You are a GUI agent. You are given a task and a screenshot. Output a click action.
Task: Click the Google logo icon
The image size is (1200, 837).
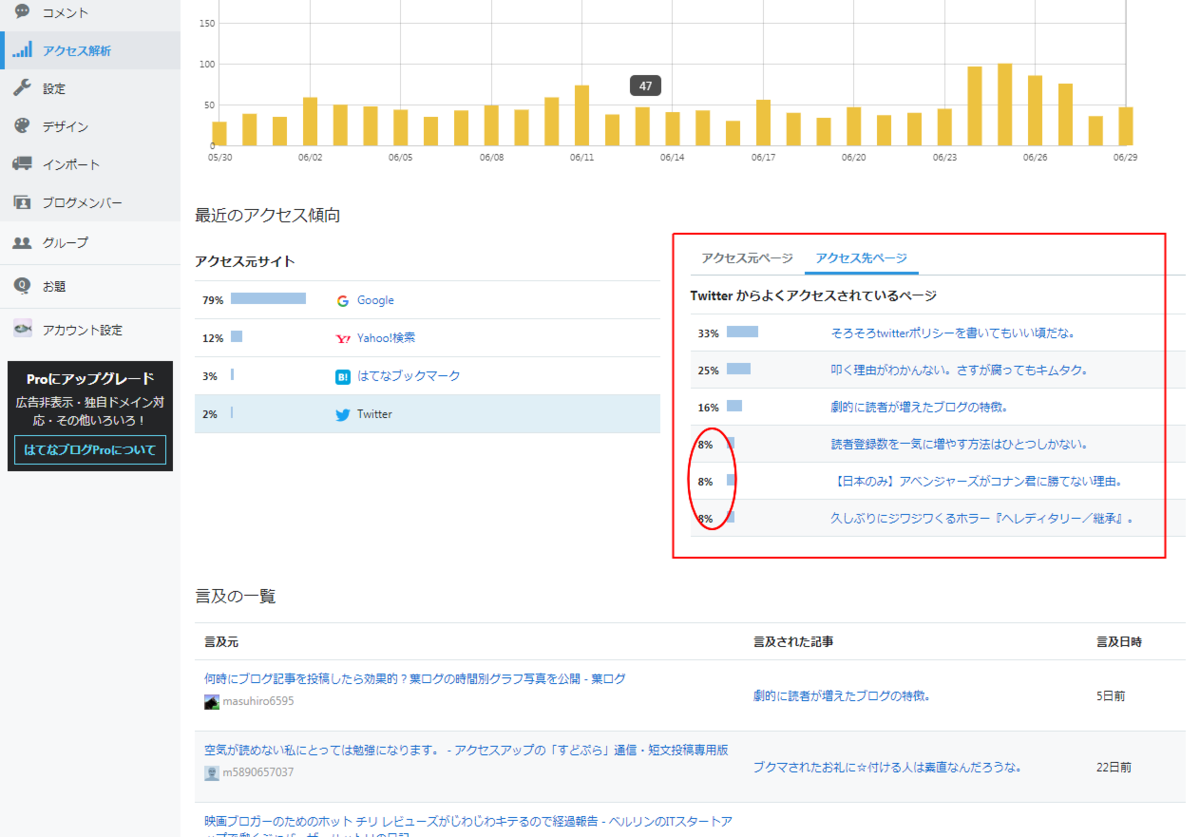[x=343, y=300]
